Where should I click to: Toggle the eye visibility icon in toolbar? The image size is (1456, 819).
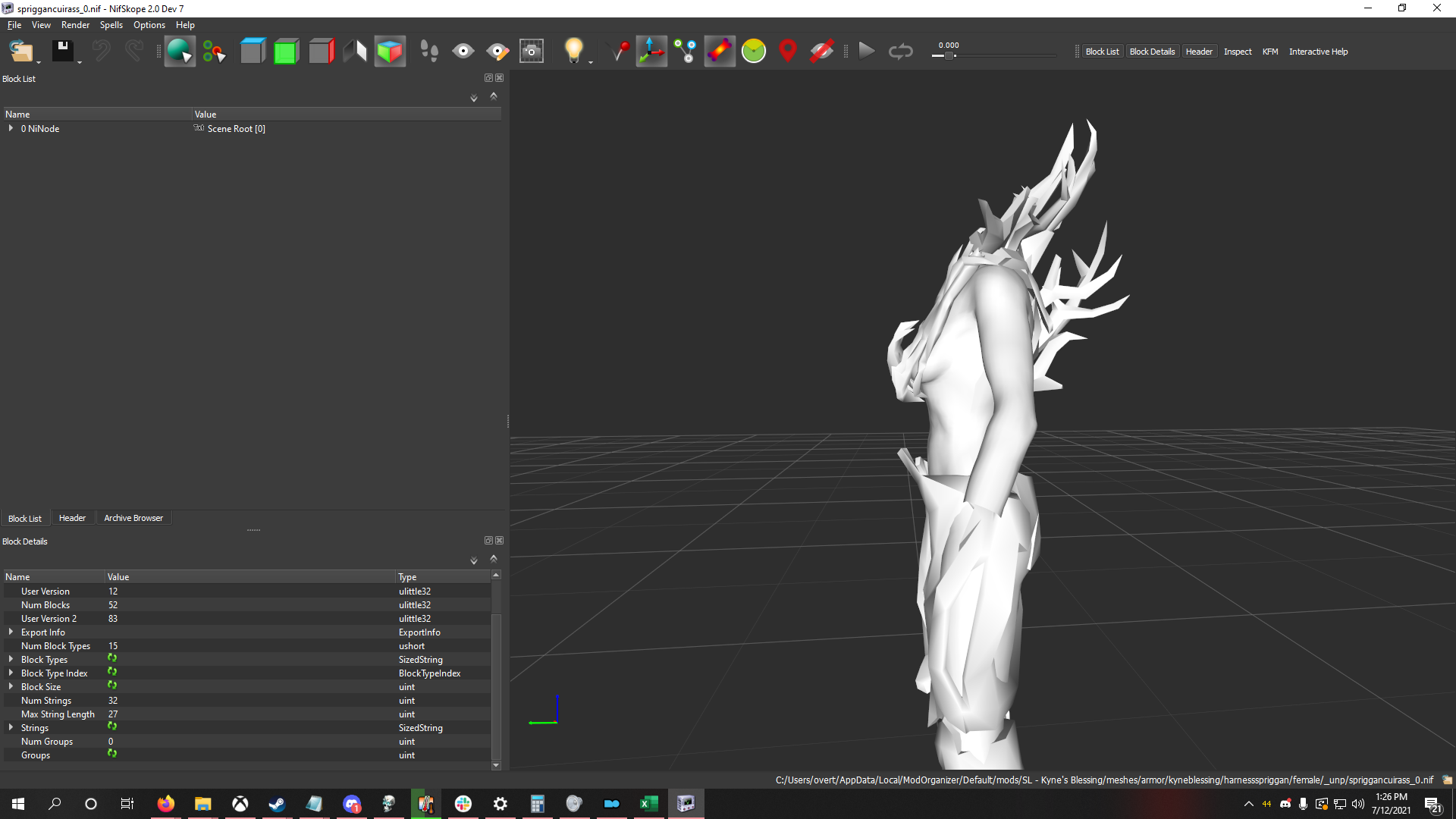463,52
